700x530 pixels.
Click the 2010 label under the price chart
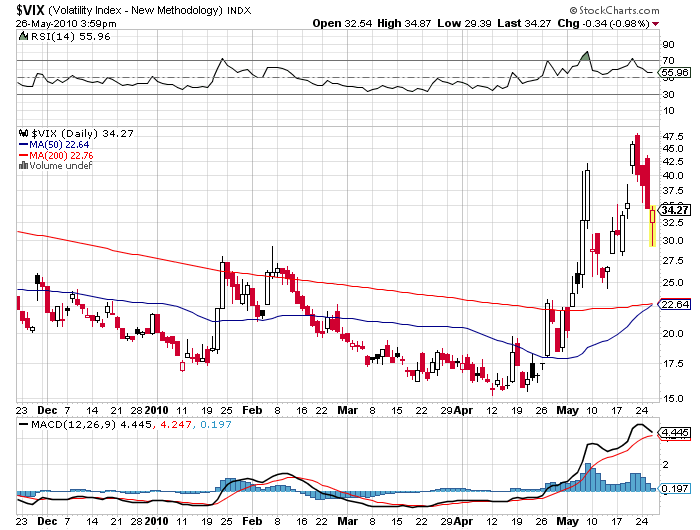[157, 410]
